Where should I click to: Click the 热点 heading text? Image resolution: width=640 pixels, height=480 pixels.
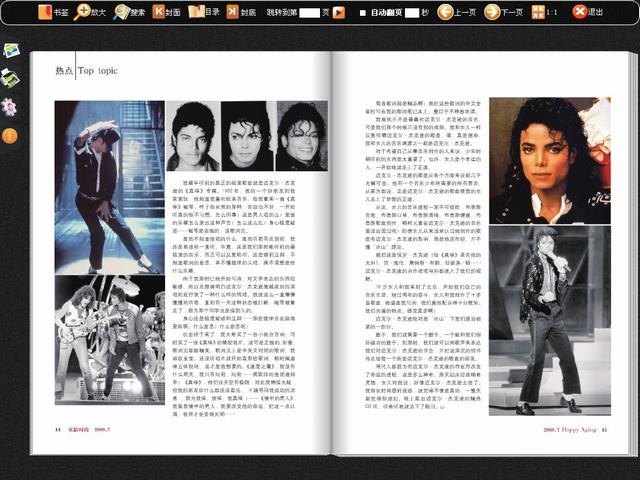[64, 71]
